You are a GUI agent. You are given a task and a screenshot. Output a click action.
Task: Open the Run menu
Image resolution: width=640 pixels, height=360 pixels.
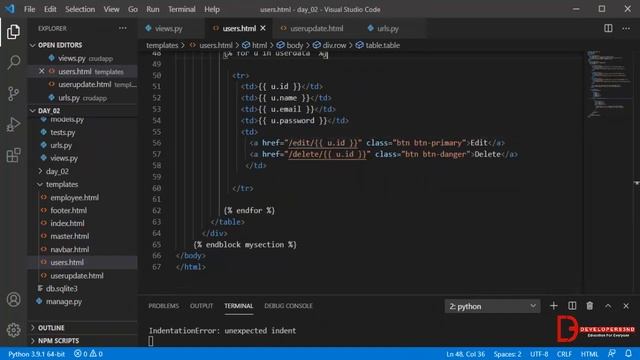[153, 9]
